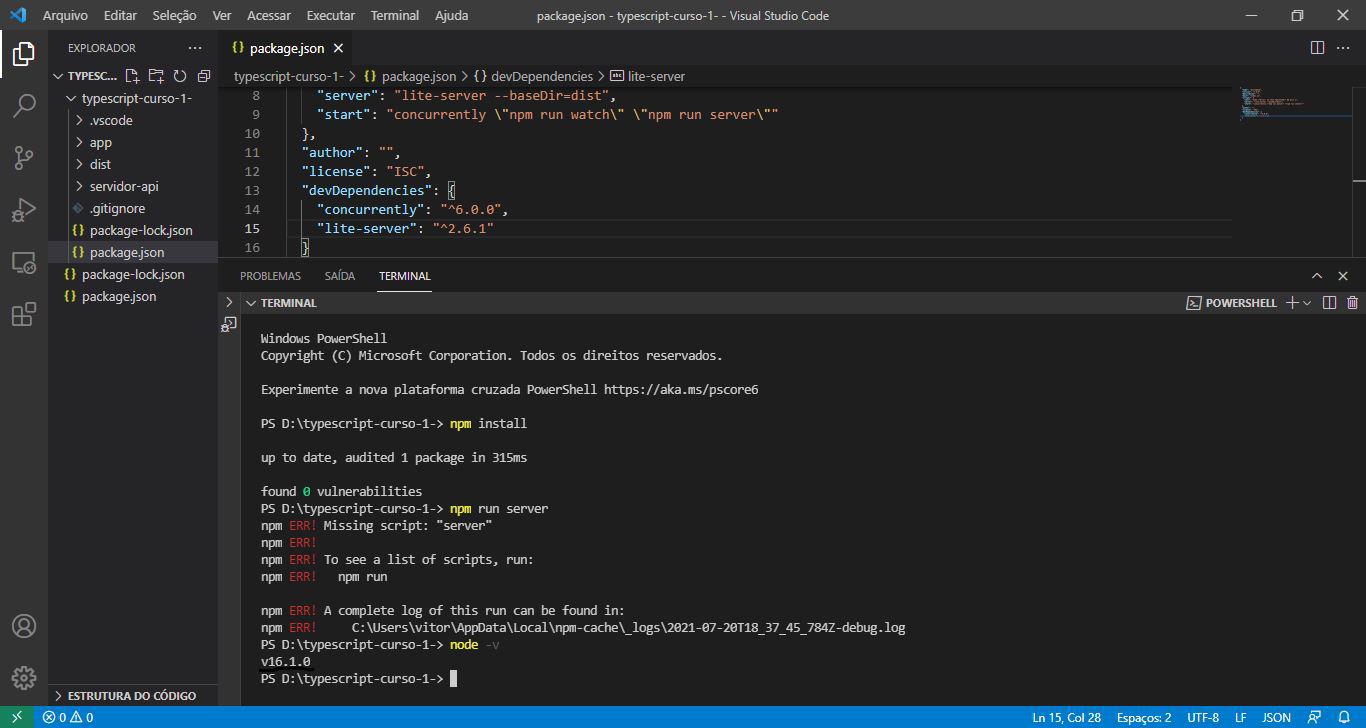This screenshot has height=728, width=1366.
Task: Open .gitignore file in explorer
Action: click(x=117, y=208)
